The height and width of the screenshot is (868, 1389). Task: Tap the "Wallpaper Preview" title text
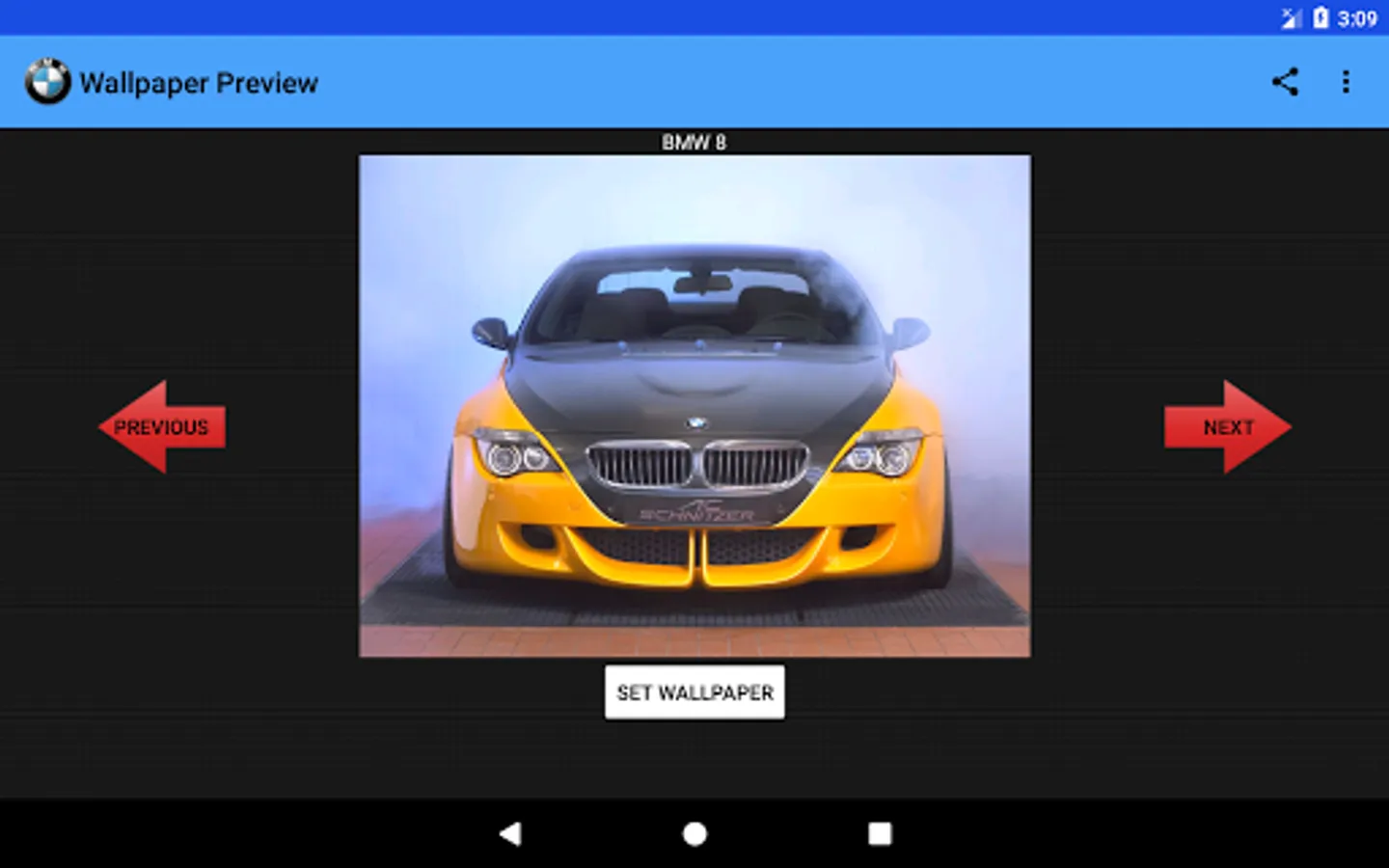(x=199, y=83)
